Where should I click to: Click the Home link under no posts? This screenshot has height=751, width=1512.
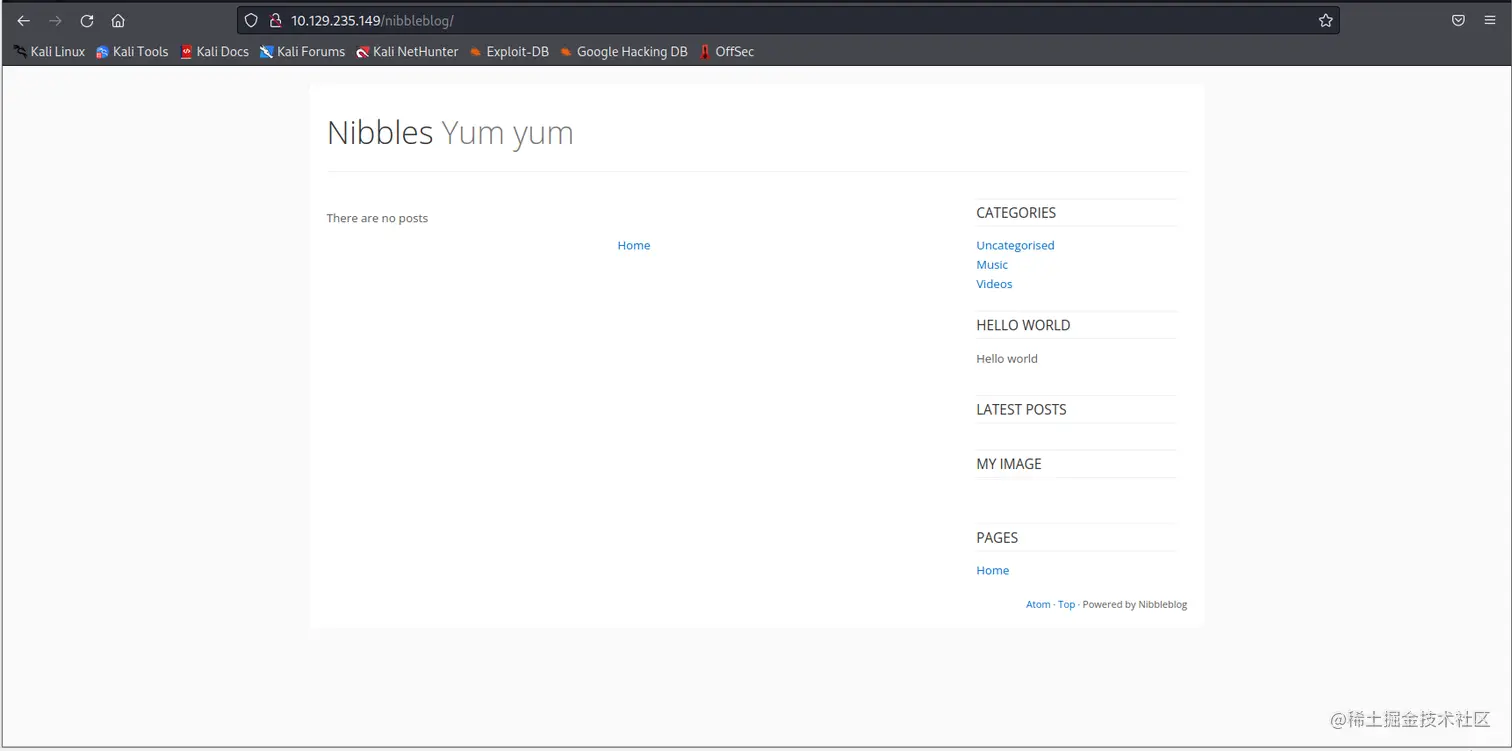[x=634, y=245]
